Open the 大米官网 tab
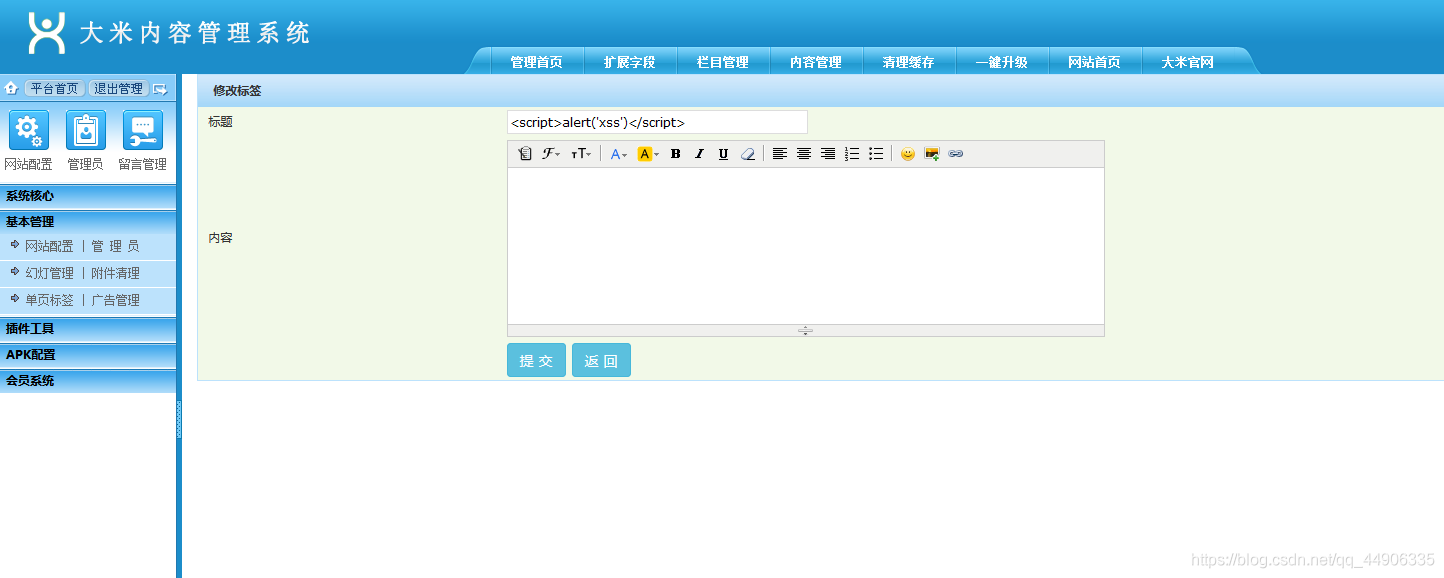 (x=1187, y=62)
